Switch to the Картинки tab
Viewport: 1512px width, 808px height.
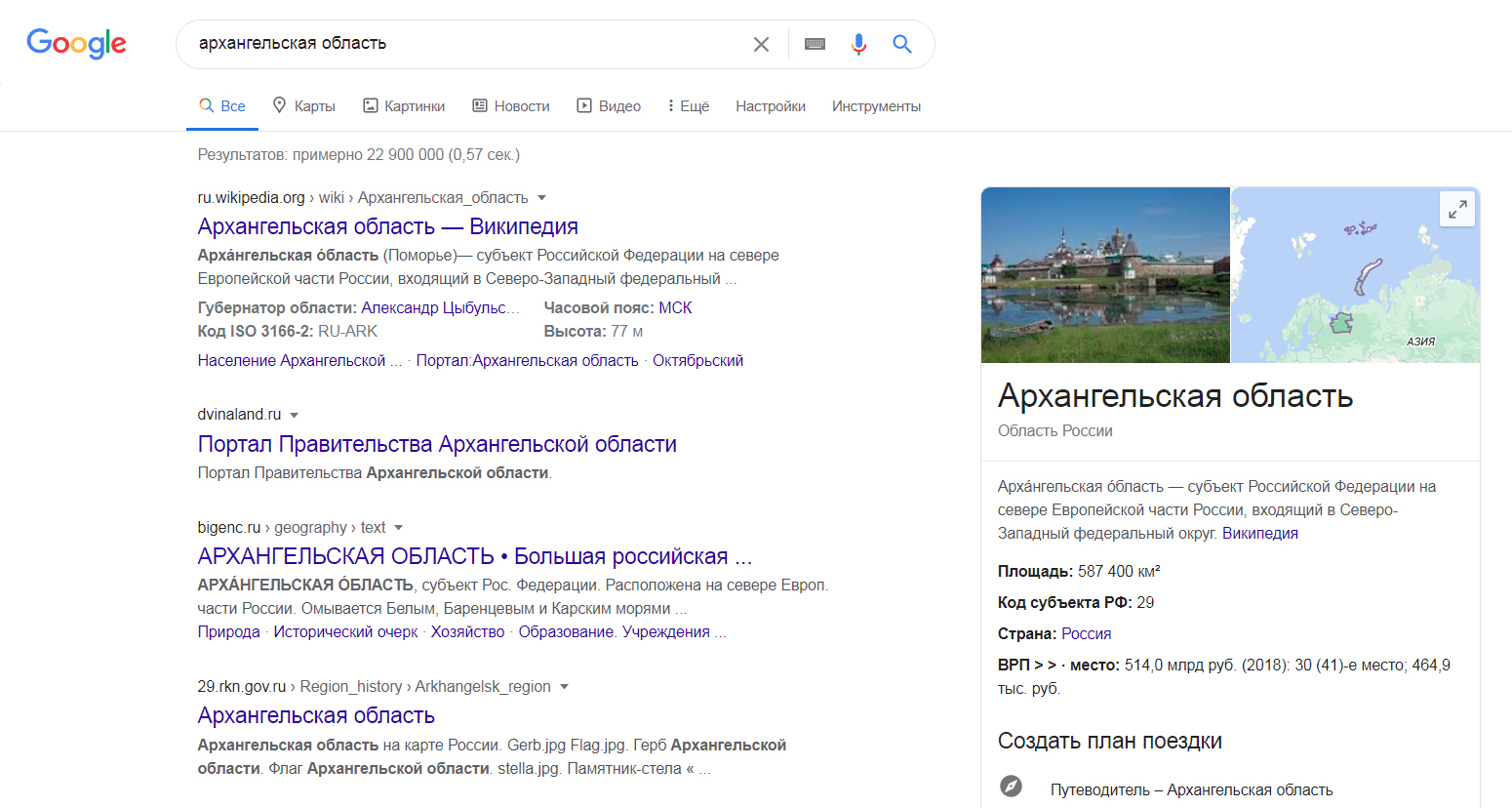[x=404, y=106]
